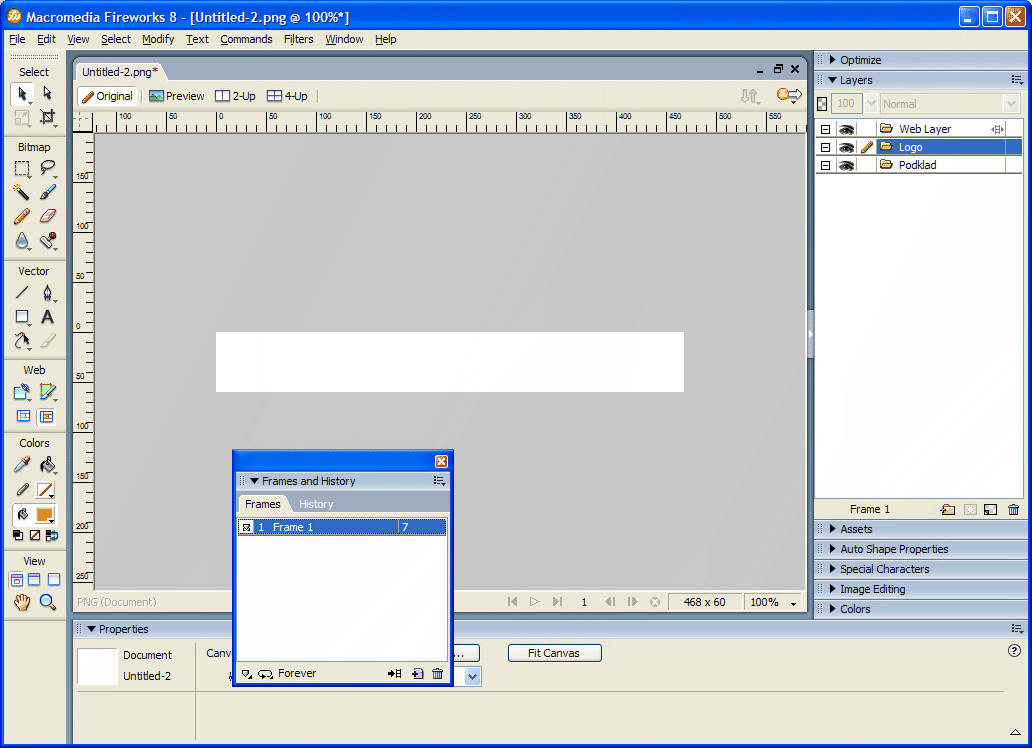Expand the Colors panel

click(x=833, y=609)
